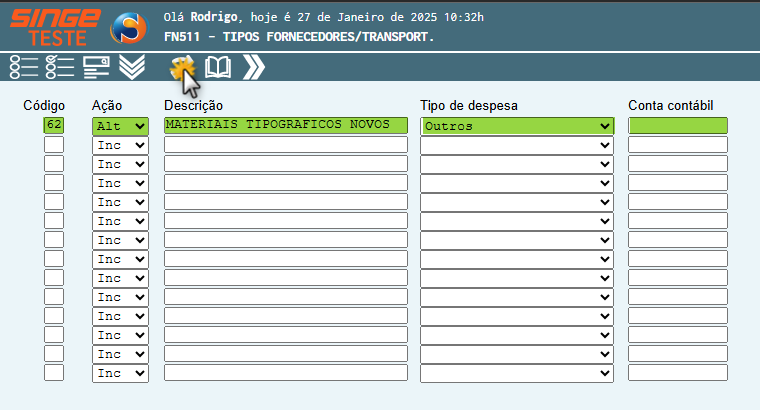The height and width of the screenshot is (410, 760).
Task: Click the triple down-chevron icon
Action: [132, 67]
